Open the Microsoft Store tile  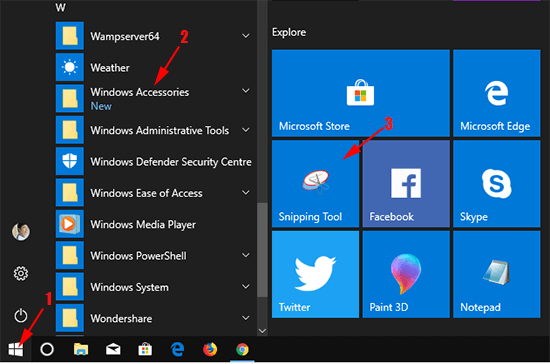[361, 93]
